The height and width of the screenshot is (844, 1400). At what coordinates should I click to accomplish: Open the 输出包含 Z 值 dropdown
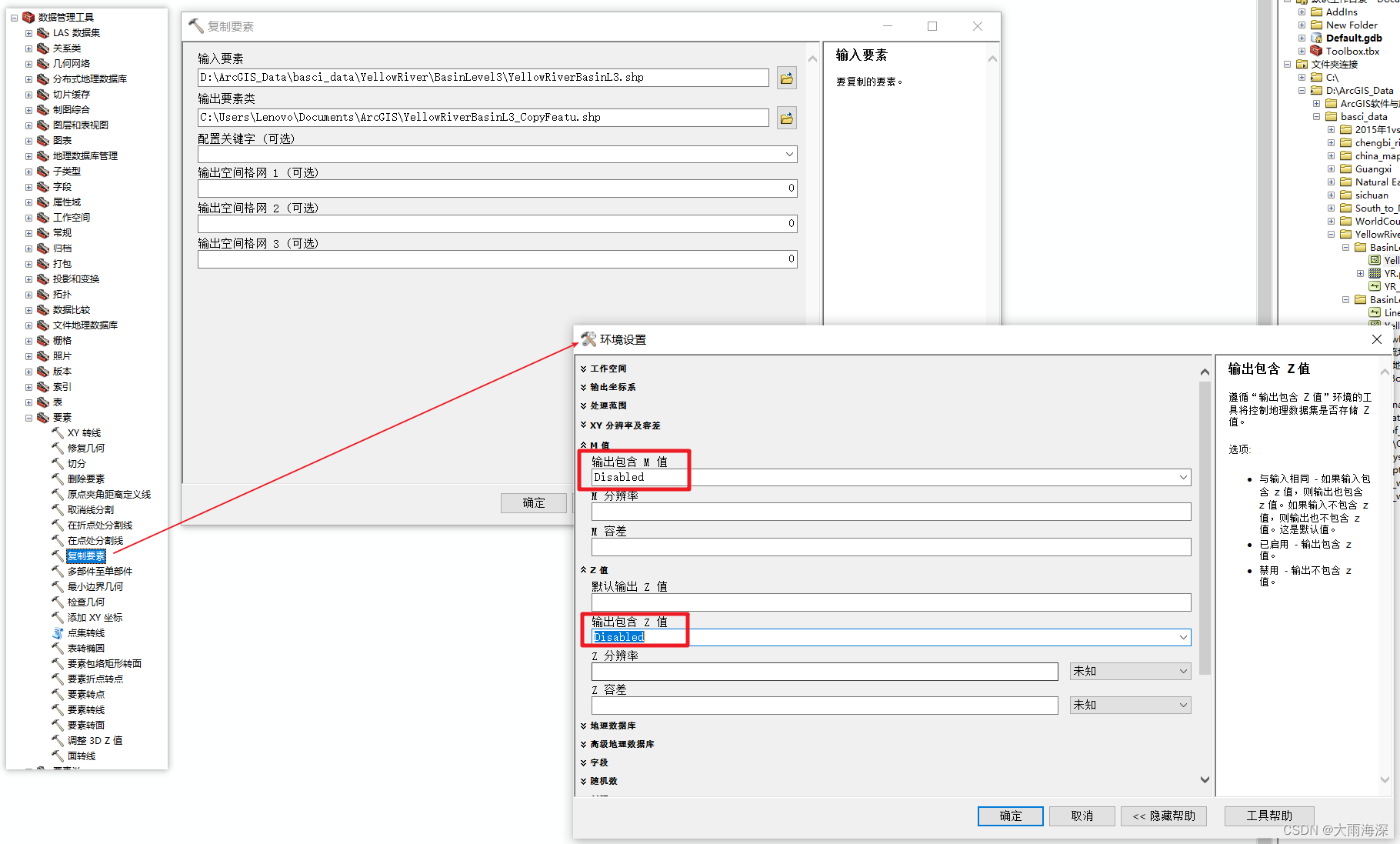coord(1183,637)
